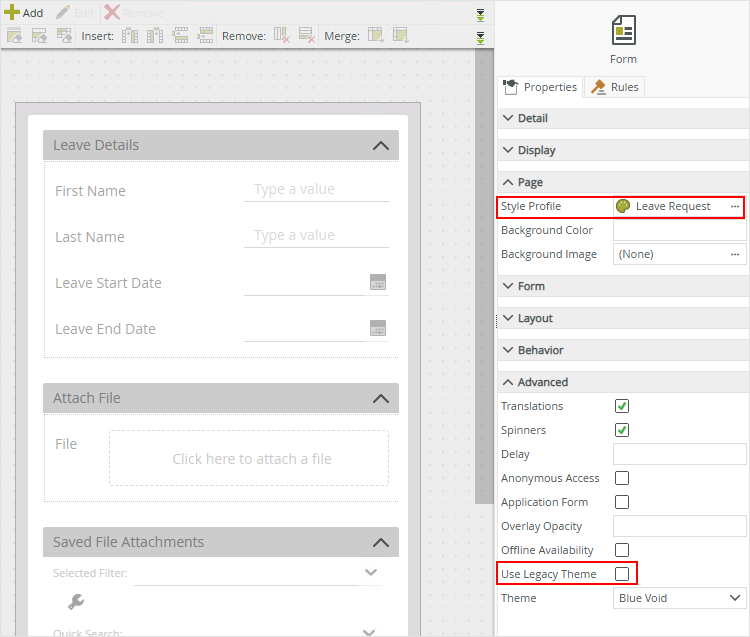Tick the Anonymous Access checkbox
Screen dimensions: 750x637
(622, 478)
